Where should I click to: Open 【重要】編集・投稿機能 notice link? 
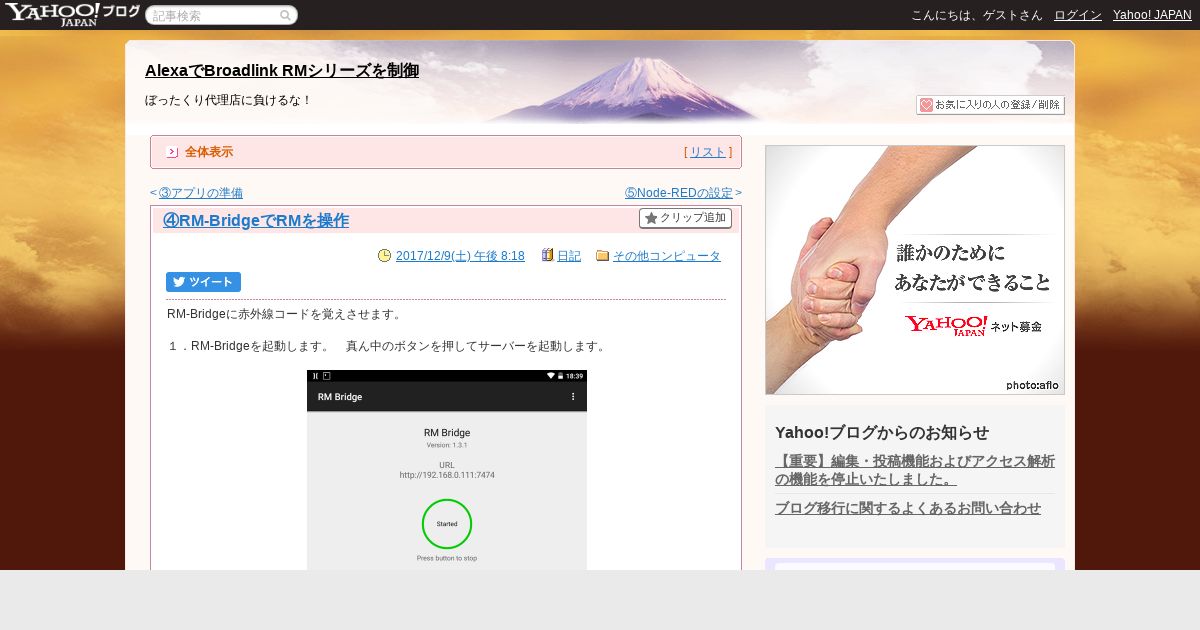click(x=915, y=470)
